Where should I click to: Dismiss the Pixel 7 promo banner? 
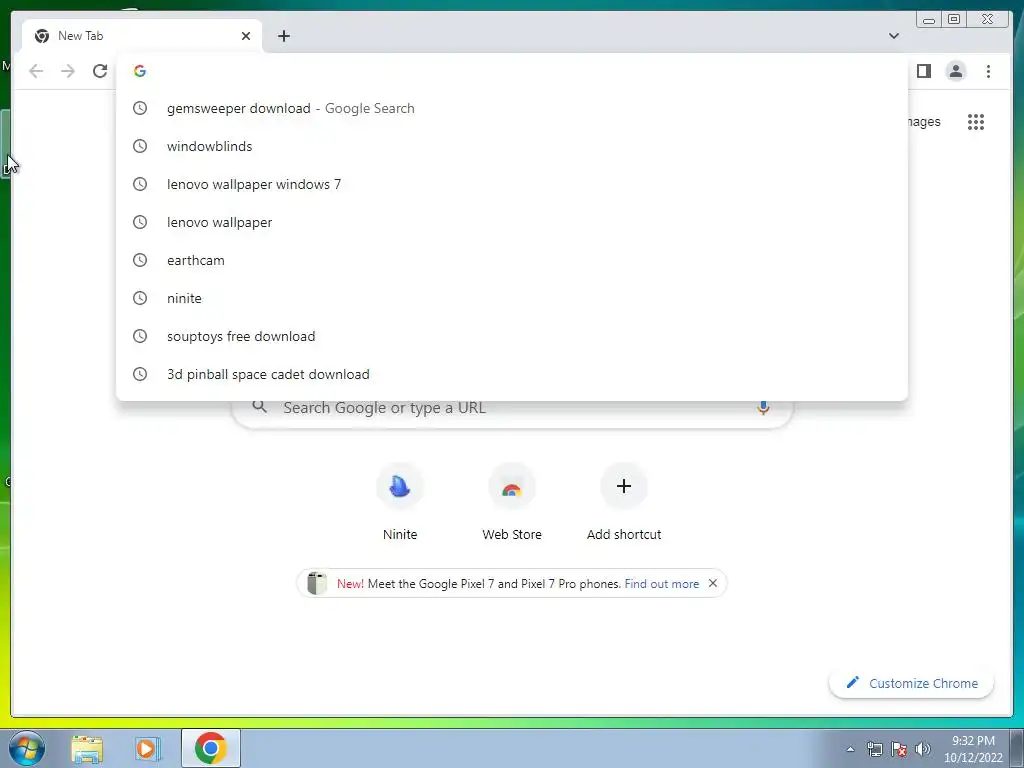click(713, 583)
